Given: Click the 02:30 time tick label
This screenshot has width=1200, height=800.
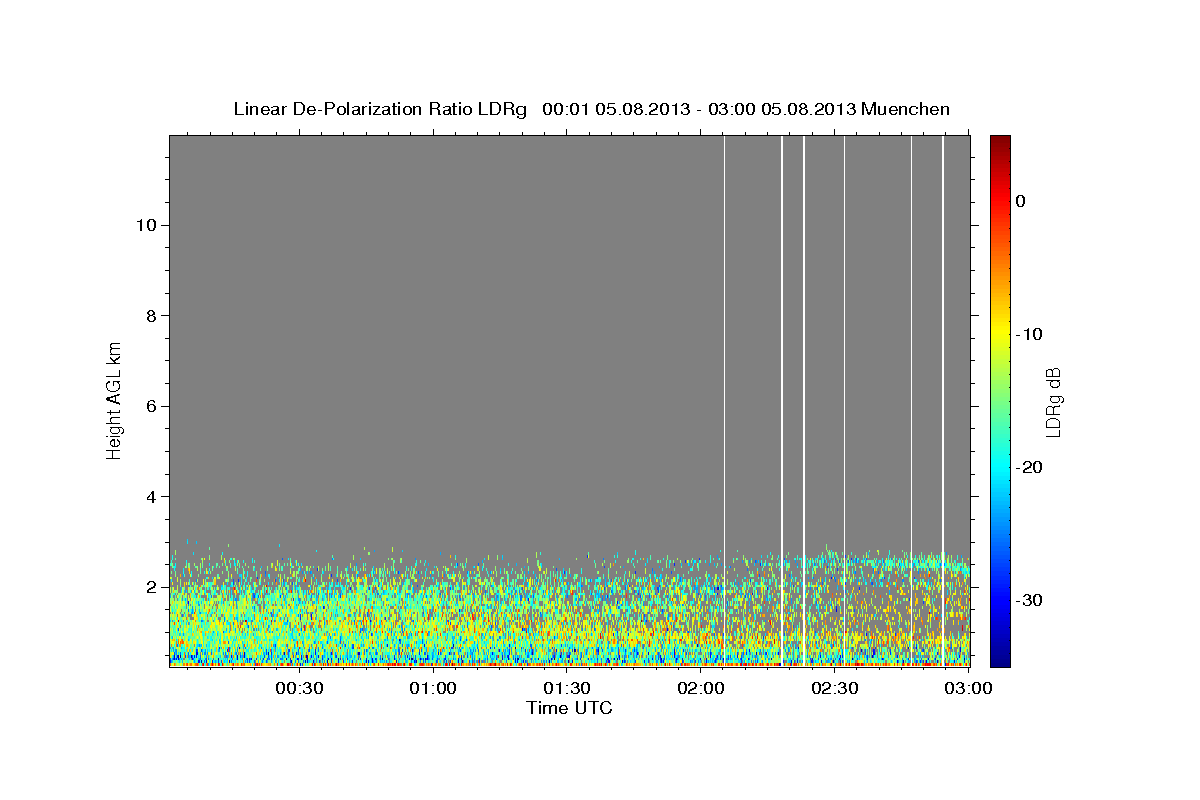Looking at the screenshot, I should click(x=835, y=689).
